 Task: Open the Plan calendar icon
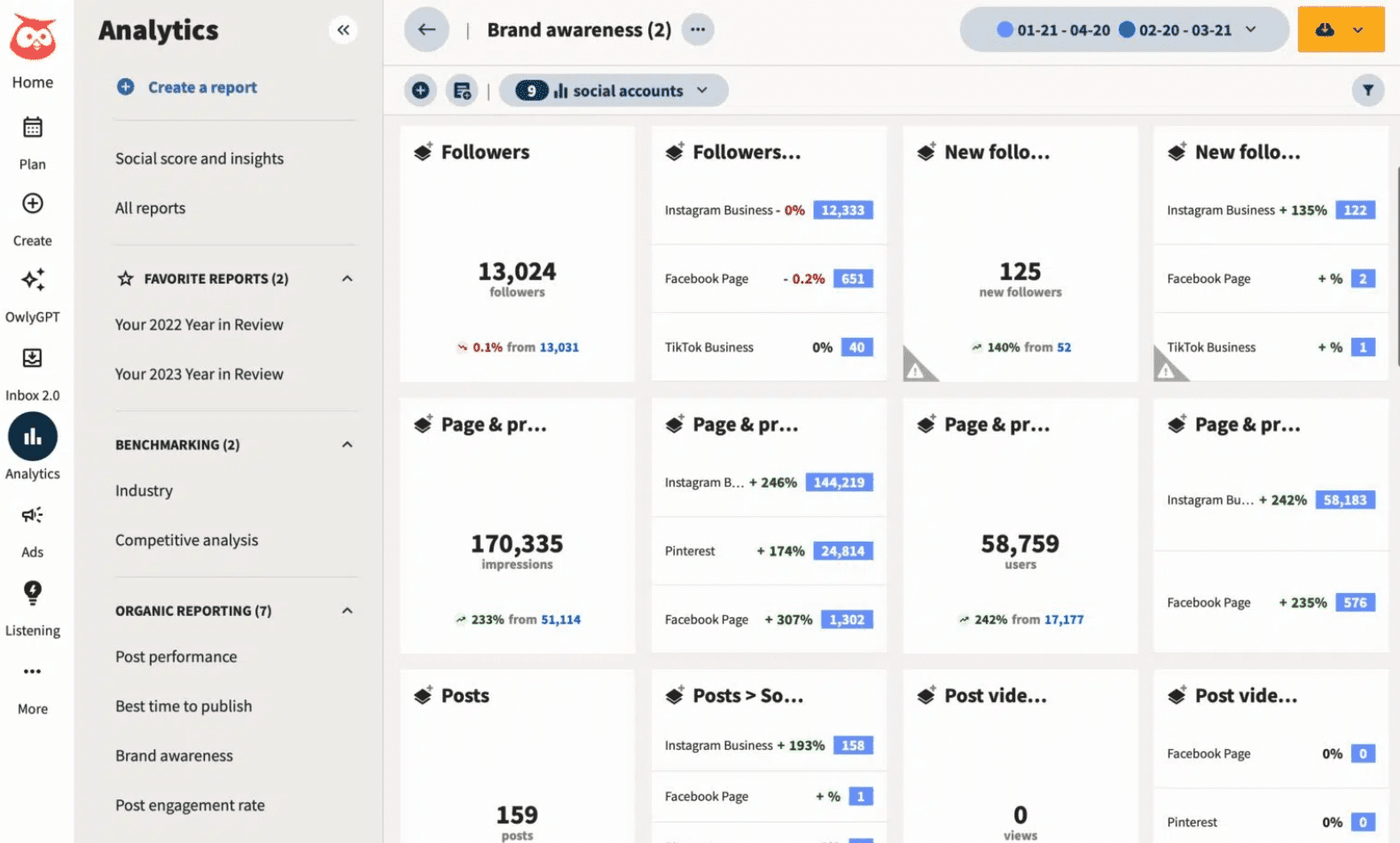[33, 128]
